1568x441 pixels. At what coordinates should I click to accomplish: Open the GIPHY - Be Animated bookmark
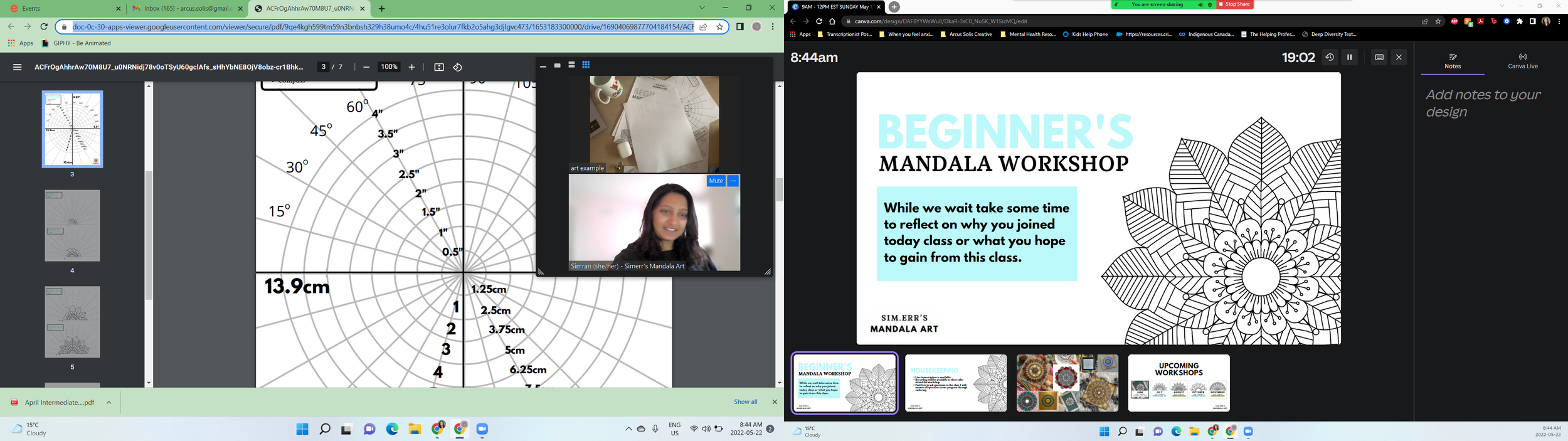click(76, 43)
